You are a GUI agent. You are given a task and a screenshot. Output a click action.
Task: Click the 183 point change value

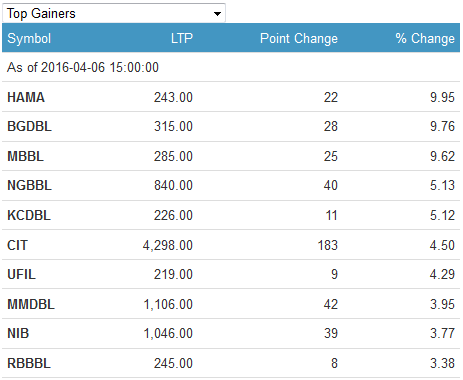click(x=328, y=245)
